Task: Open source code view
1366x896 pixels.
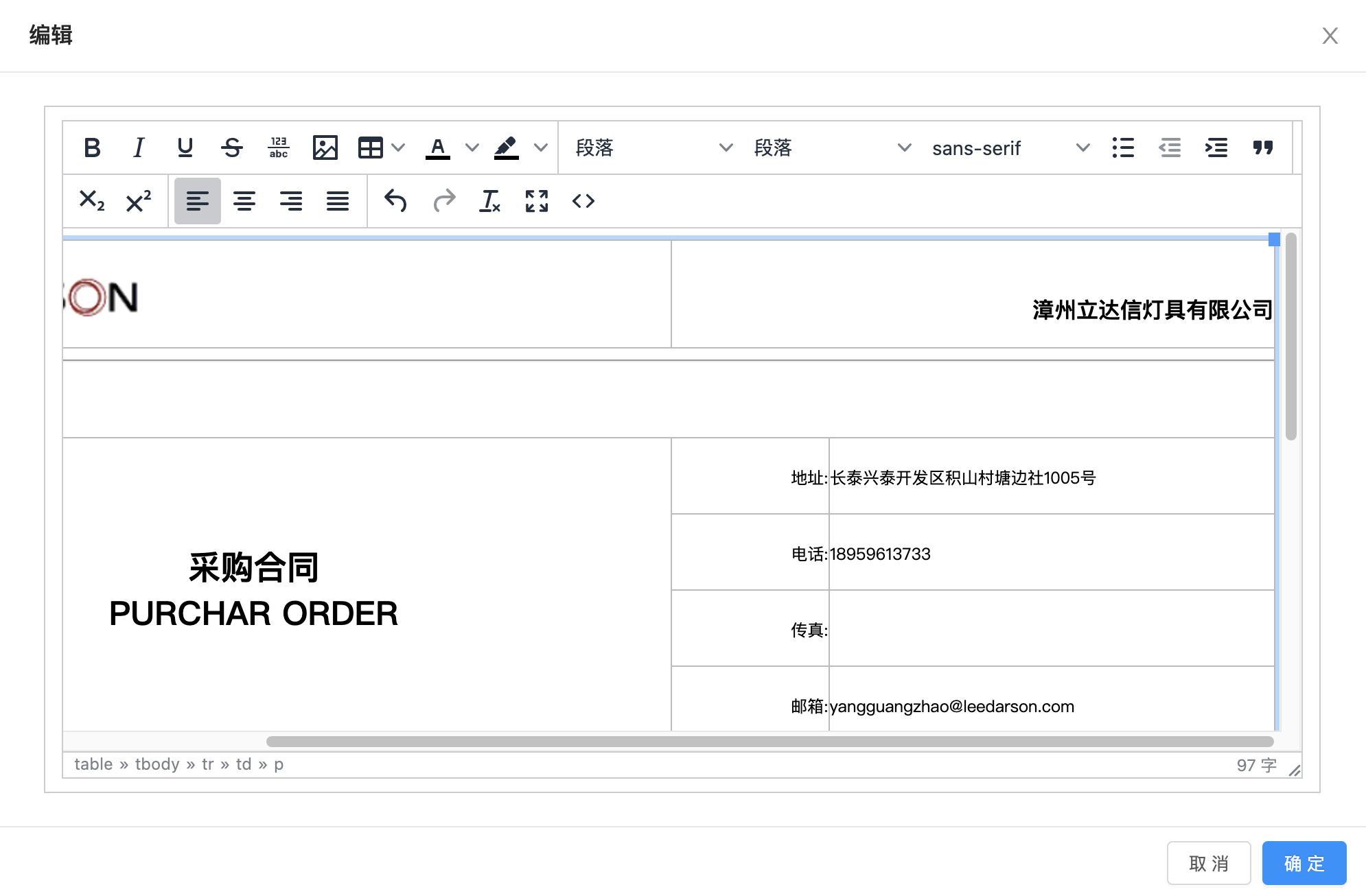Action: [583, 201]
